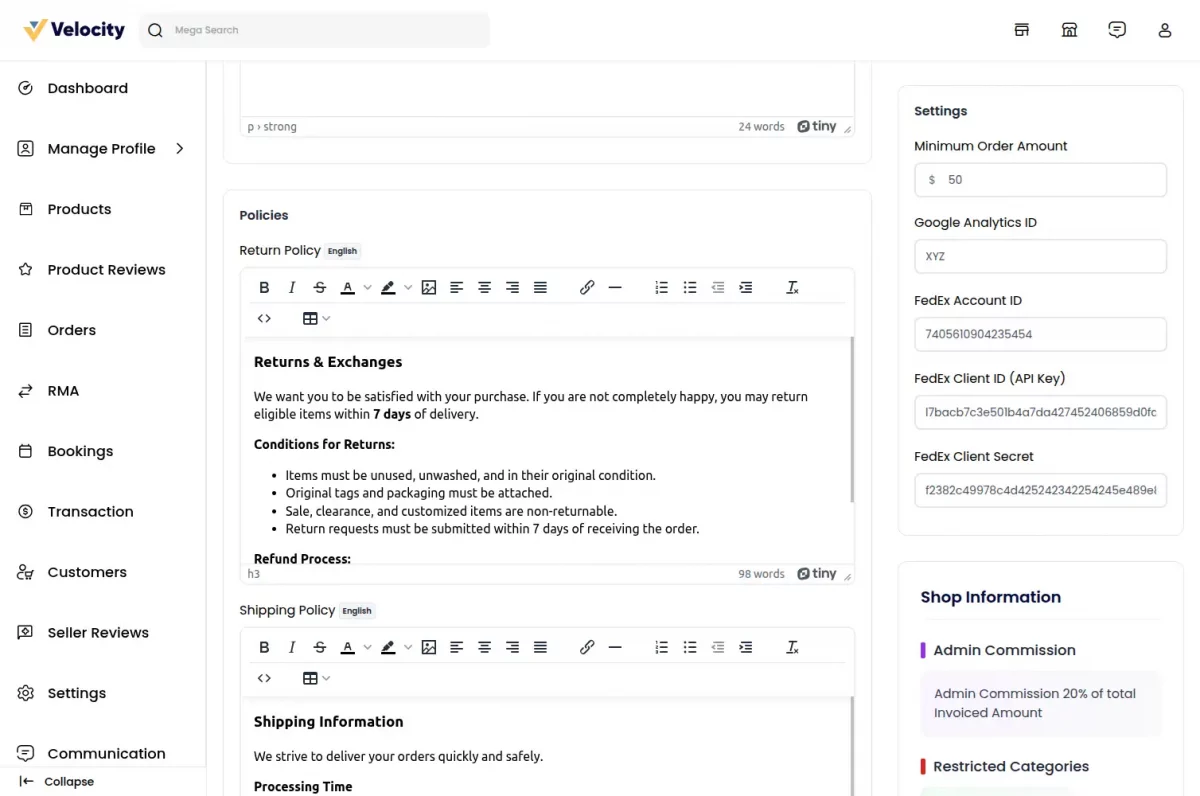Viewport: 1200px width, 796px height.
Task: Click Italic in Return Policy editor toolbar
Action: (x=292, y=287)
